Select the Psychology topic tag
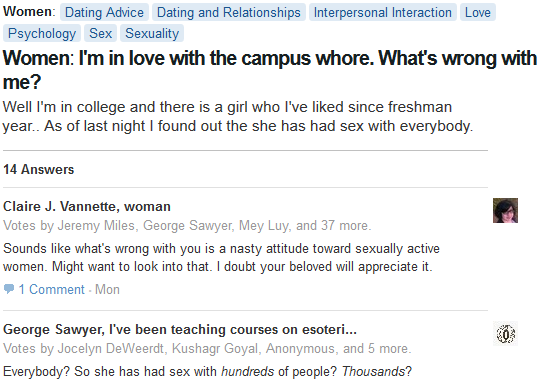 (42, 33)
